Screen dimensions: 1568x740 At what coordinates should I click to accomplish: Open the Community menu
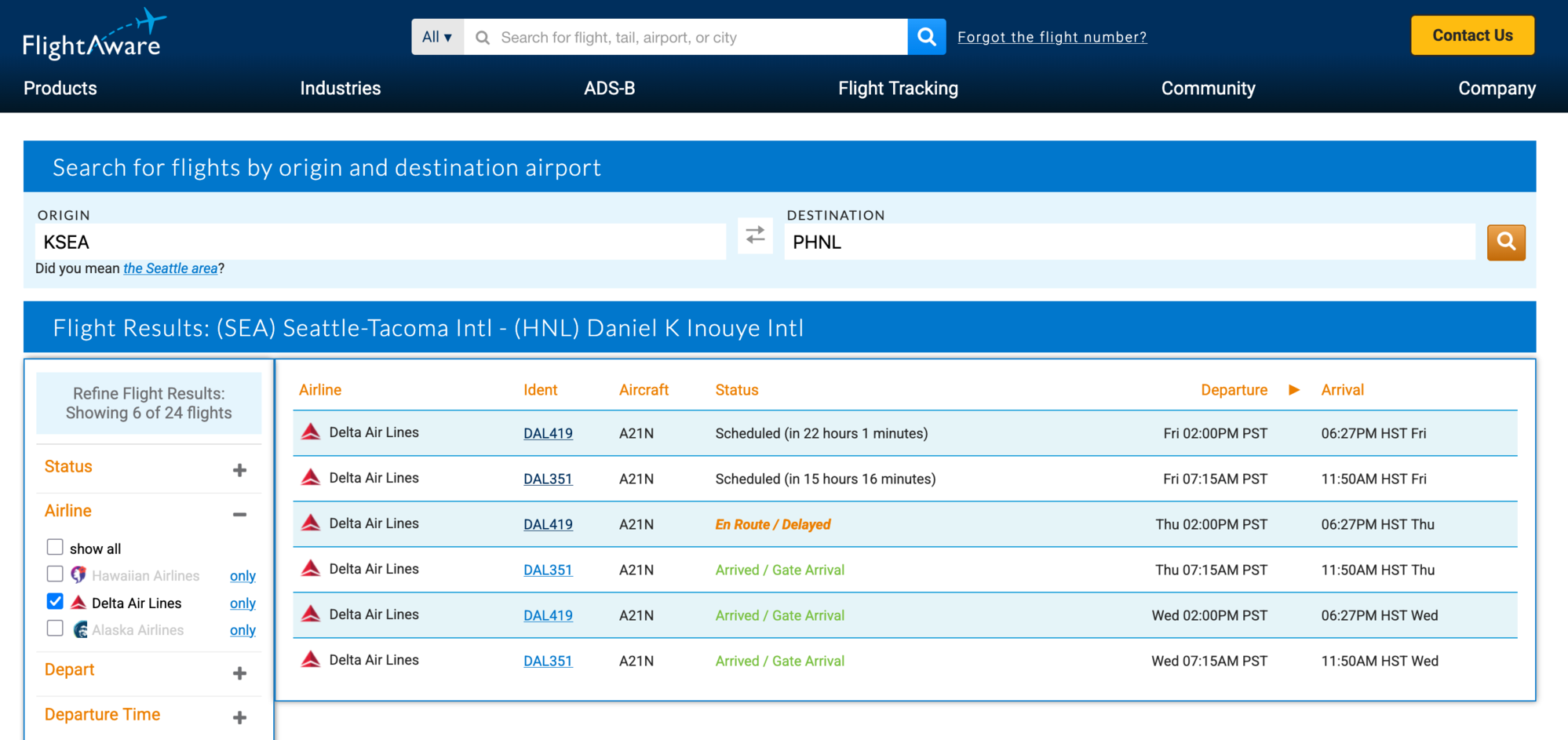tap(1208, 88)
